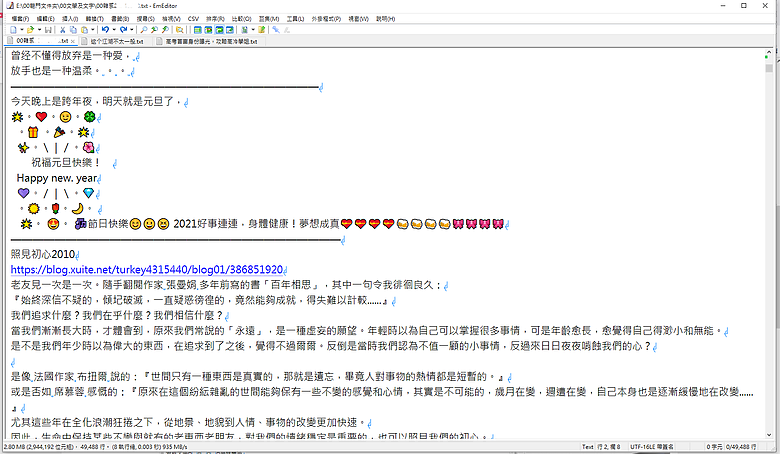Open the 外掛程式(P) menu
780x454 pixels.
pos(326,19)
